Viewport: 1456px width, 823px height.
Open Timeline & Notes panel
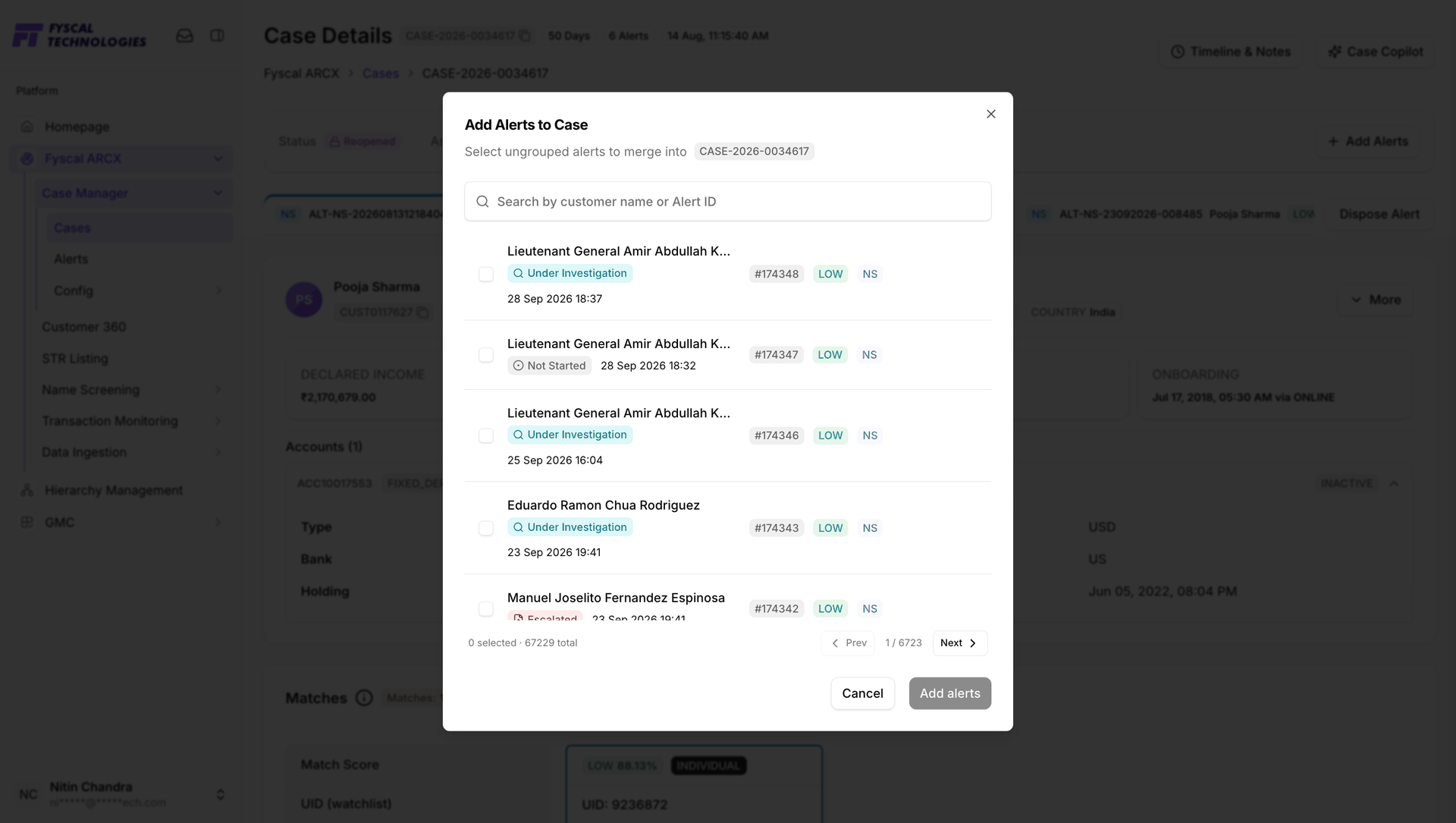(1231, 52)
